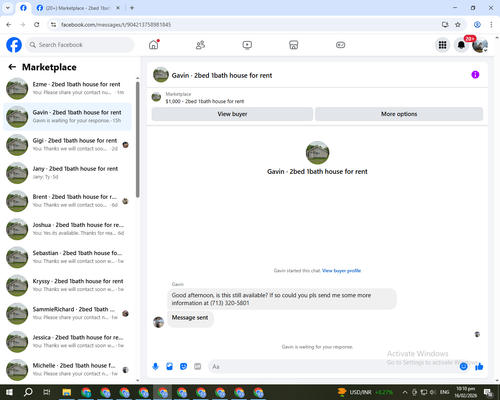View site information icon in address bar
This screenshot has width=500, height=400.
tap(53, 24)
